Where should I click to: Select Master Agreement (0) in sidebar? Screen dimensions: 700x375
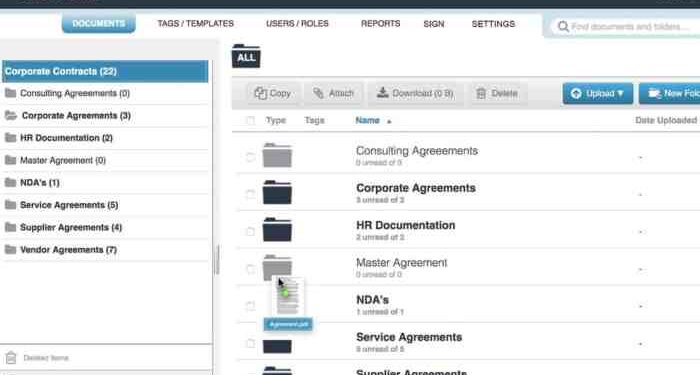tap(63, 160)
